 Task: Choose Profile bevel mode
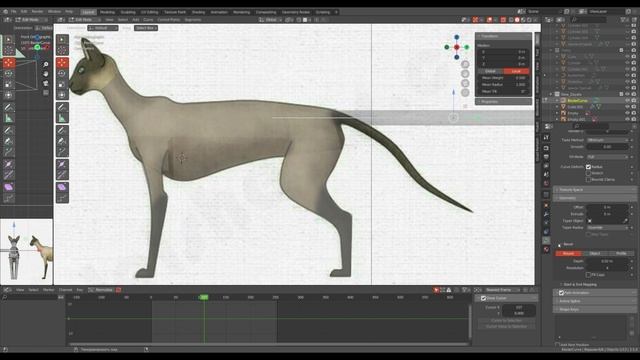pyautogui.click(x=621, y=253)
